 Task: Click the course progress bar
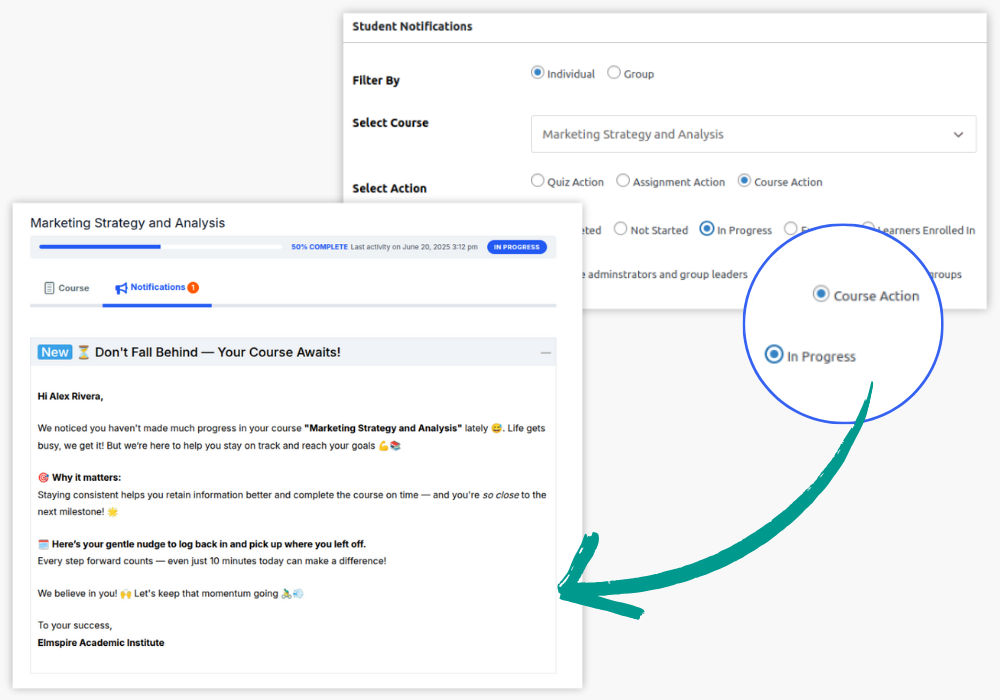160,247
